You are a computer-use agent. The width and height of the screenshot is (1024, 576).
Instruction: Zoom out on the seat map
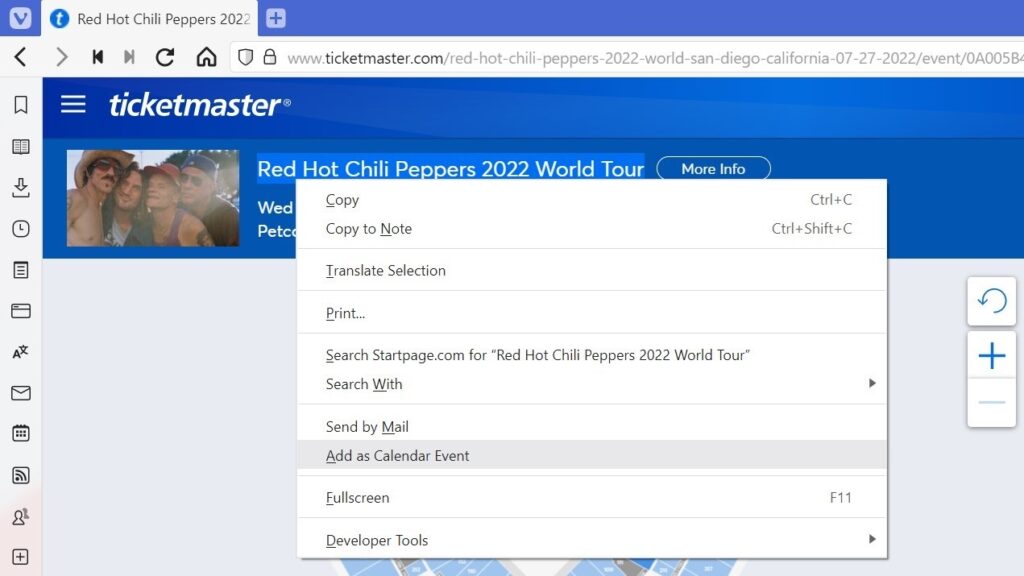991,402
